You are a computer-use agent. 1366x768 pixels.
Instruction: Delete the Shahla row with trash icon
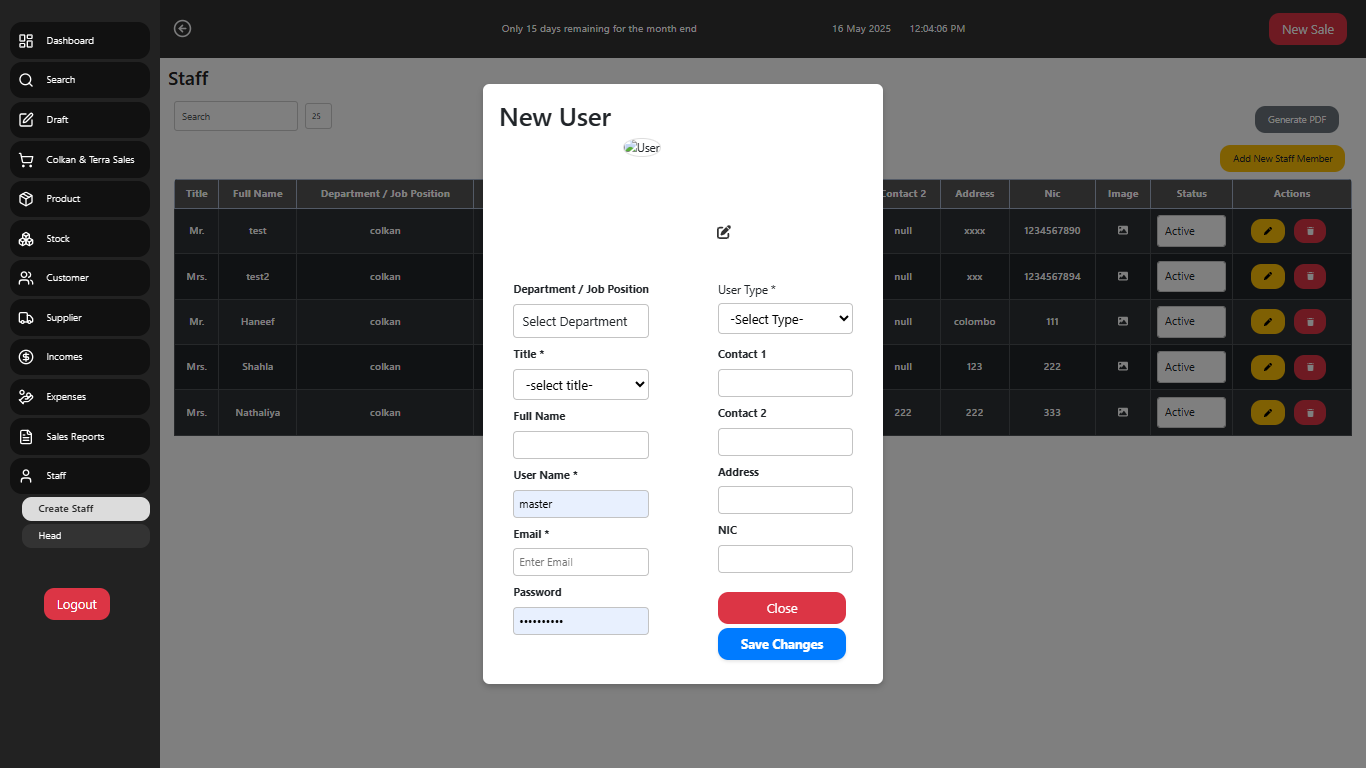pyautogui.click(x=1310, y=367)
